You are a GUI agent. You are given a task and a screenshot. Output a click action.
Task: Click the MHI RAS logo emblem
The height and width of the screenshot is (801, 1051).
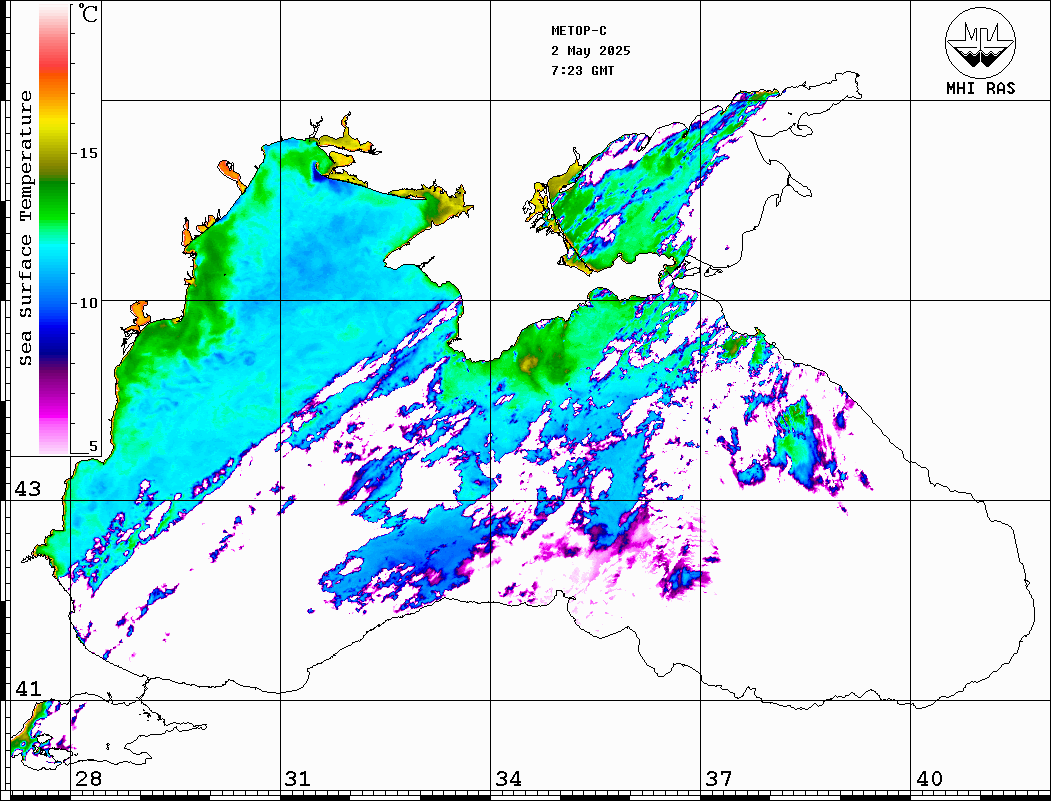(981, 42)
